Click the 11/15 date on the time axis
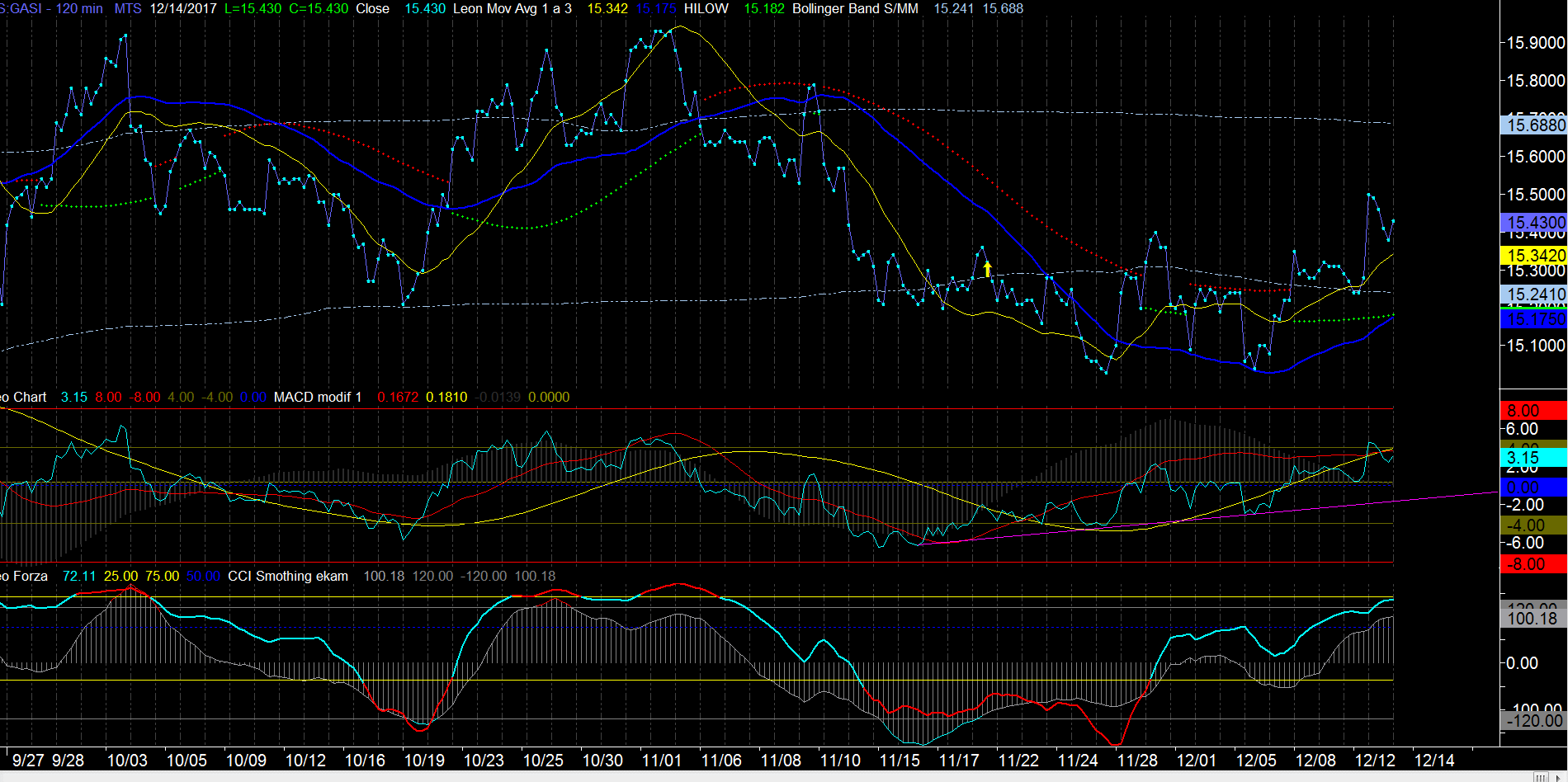This screenshot has width=1568, height=782. (900, 761)
